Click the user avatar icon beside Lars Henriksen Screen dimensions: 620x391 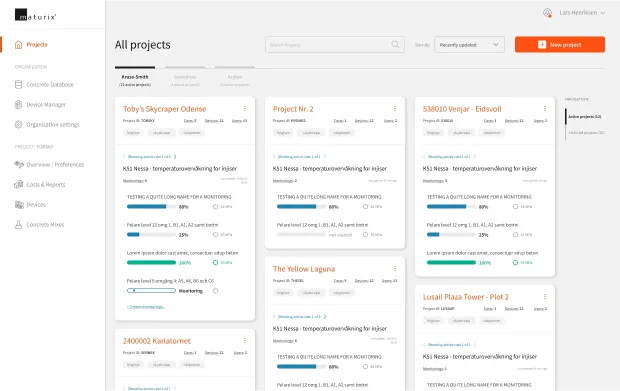point(547,13)
